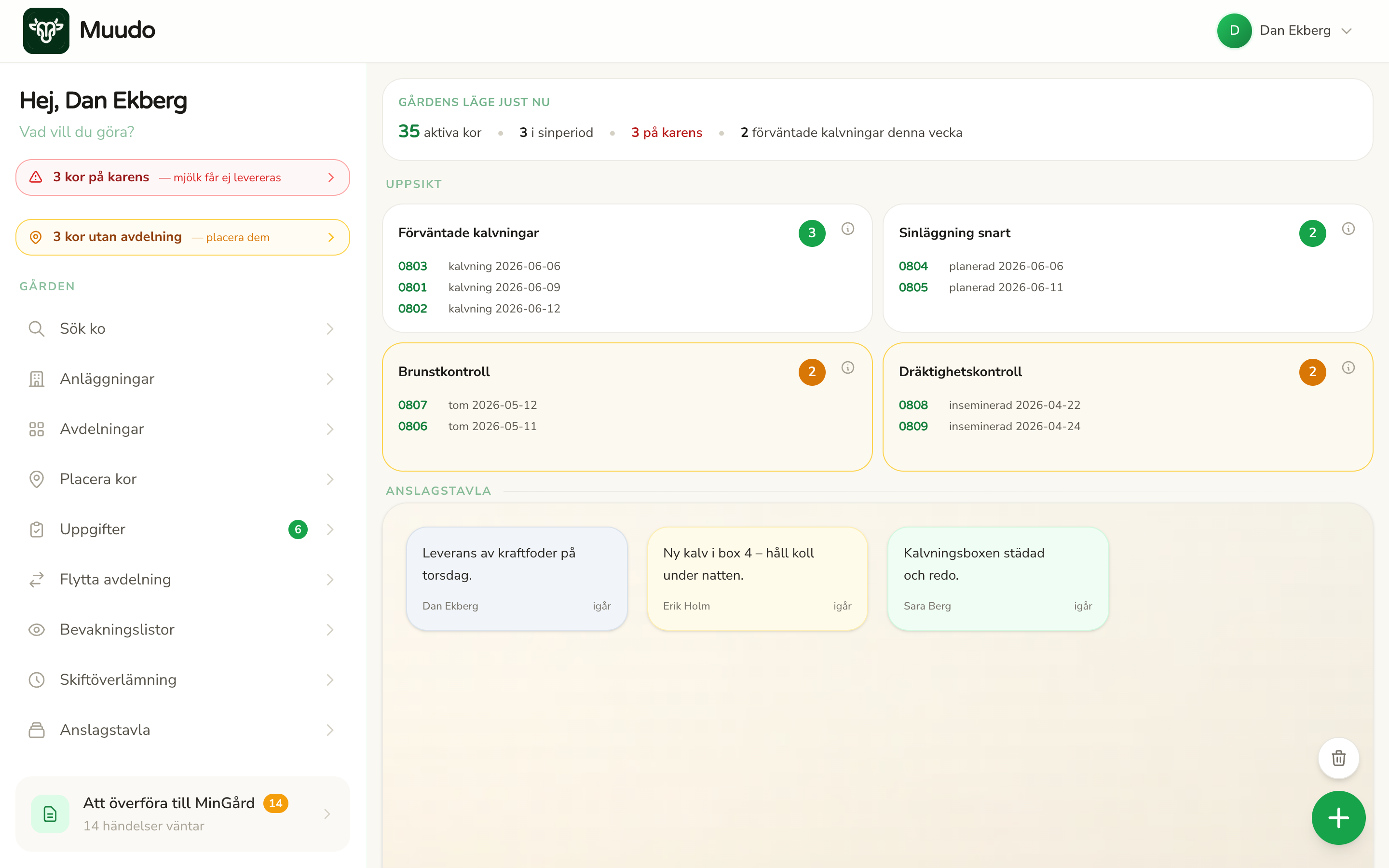Click the swap arrows icon next to Flytta avdelning
This screenshot has height=868, width=1389.
pos(37,579)
